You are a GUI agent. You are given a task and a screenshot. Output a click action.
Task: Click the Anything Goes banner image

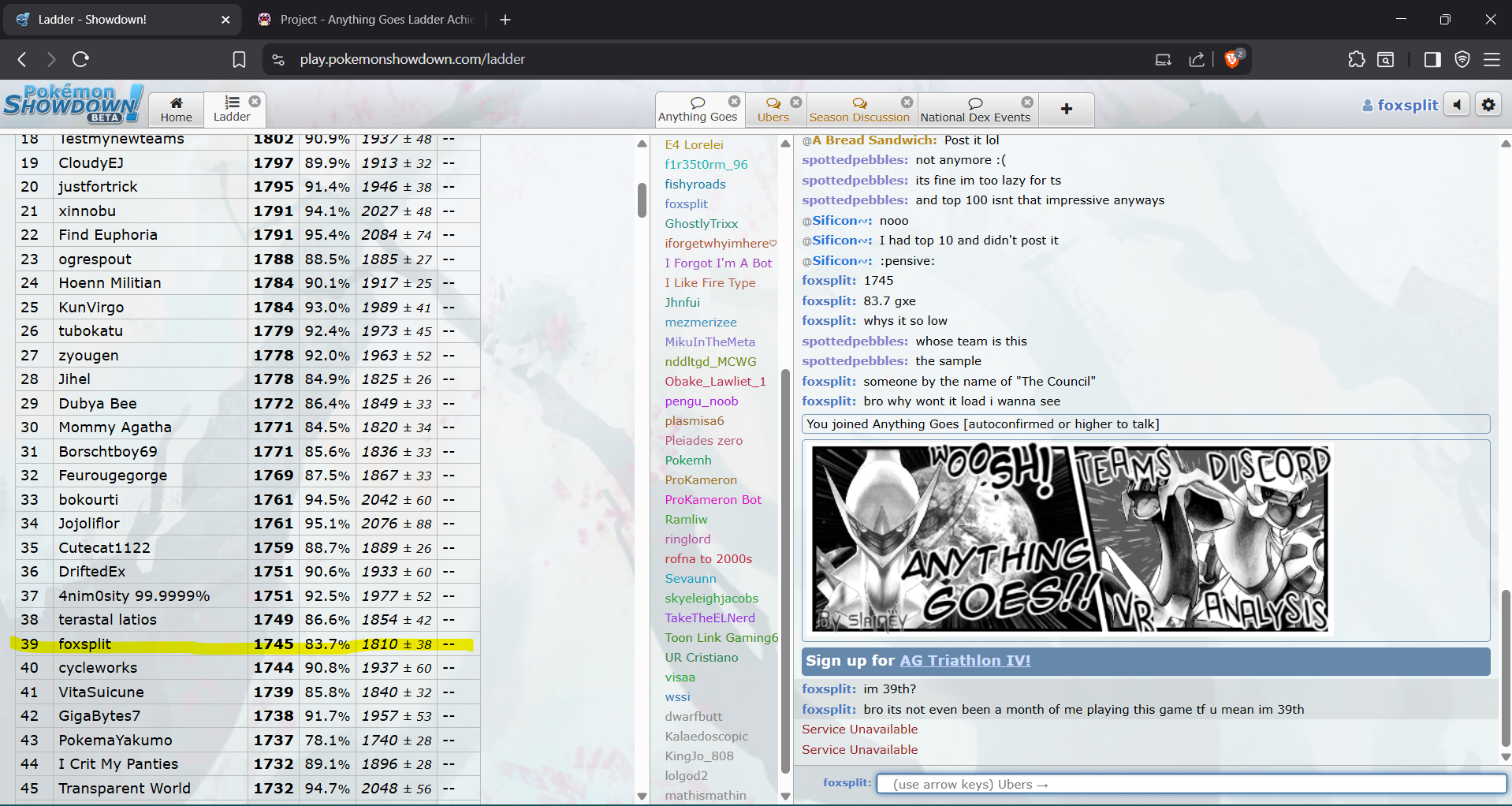[x=1071, y=539]
